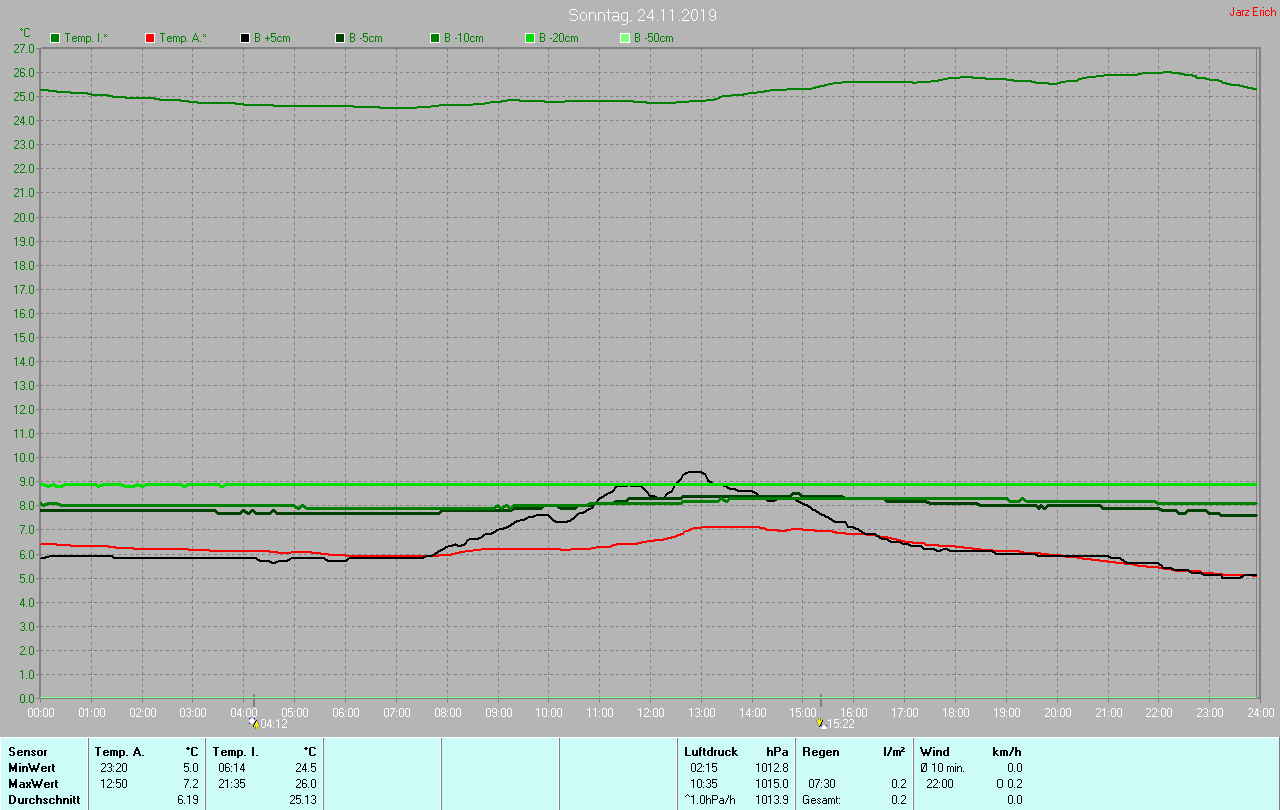The height and width of the screenshot is (810, 1280).
Task: Click the 'hPa' unit header
Action: [777, 751]
